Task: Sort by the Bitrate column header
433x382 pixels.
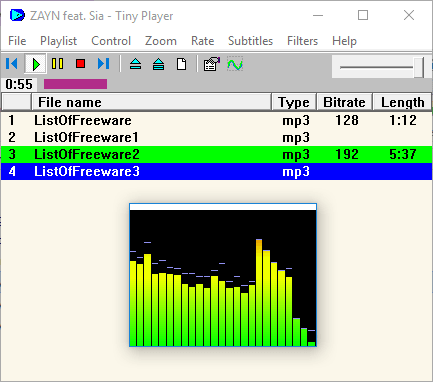Action: [x=344, y=102]
